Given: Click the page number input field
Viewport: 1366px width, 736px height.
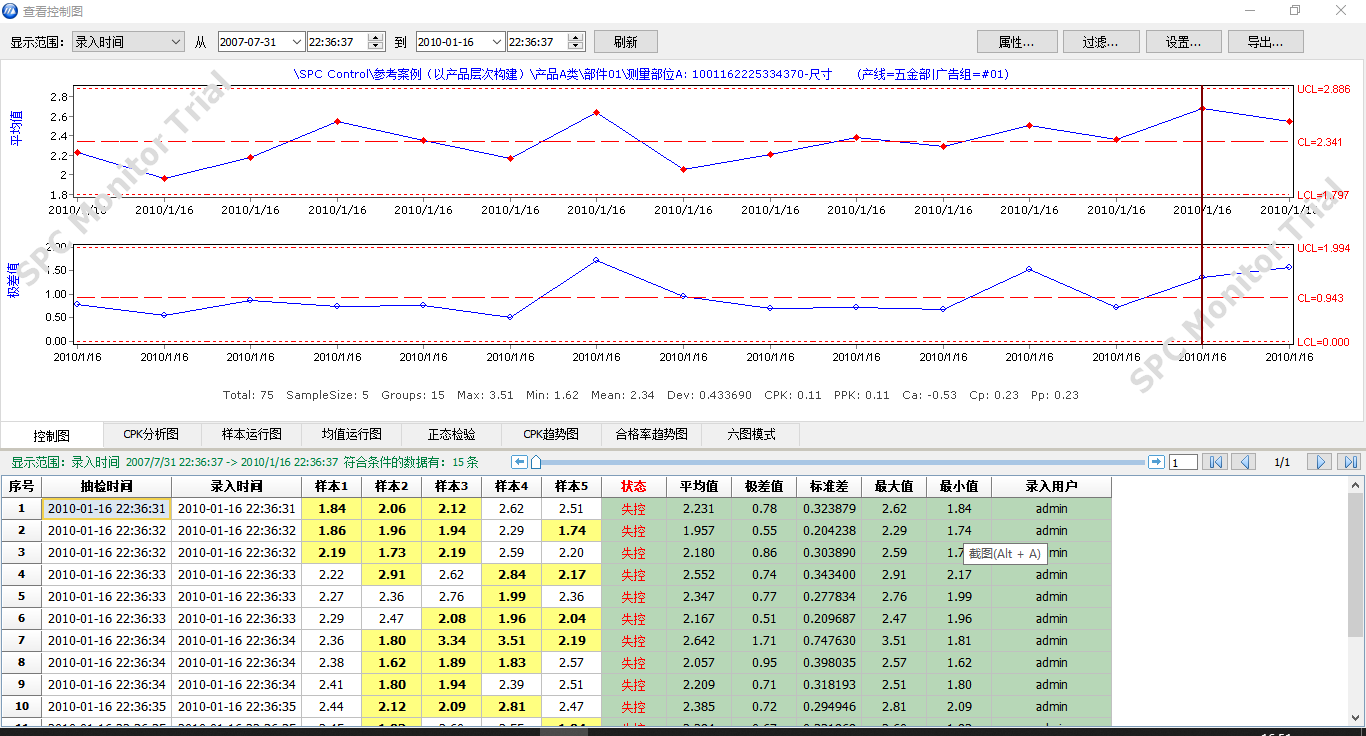Looking at the screenshot, I should (x=1183, y=462).
